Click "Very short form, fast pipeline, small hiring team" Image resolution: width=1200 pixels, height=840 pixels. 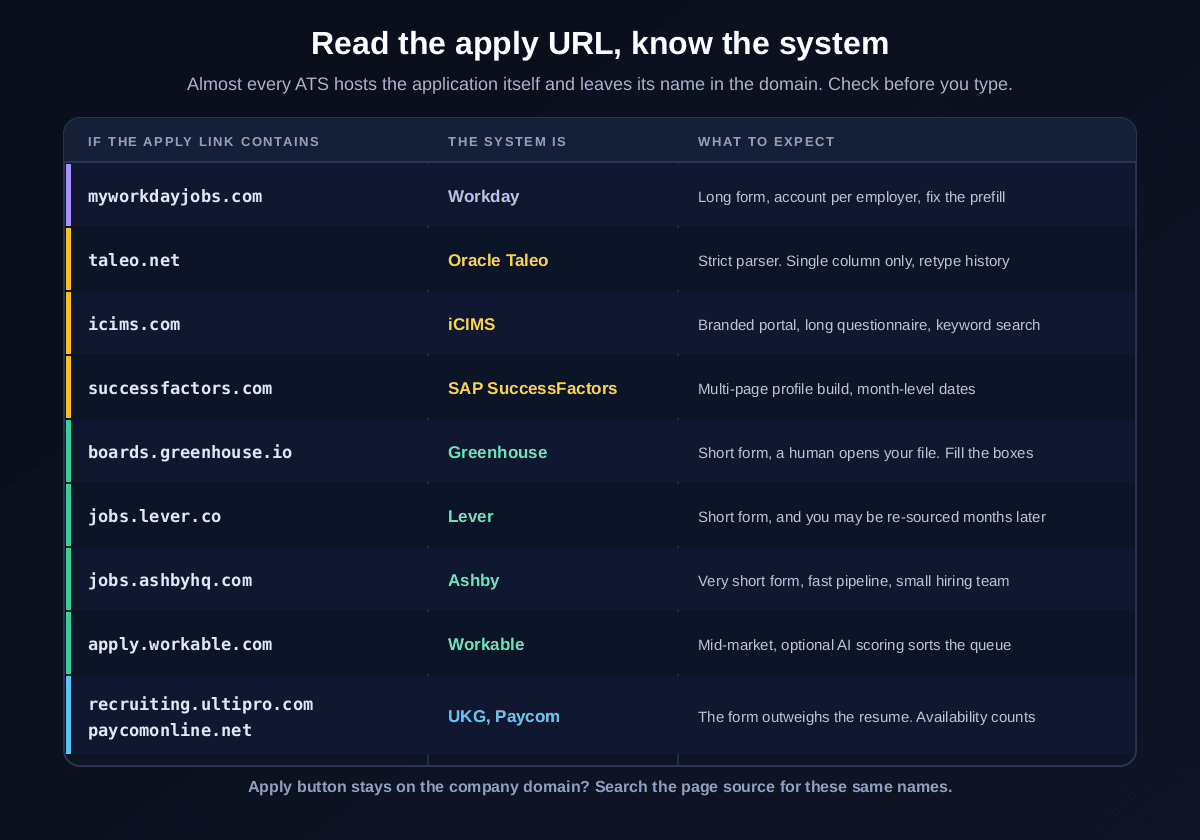[853, 581]
